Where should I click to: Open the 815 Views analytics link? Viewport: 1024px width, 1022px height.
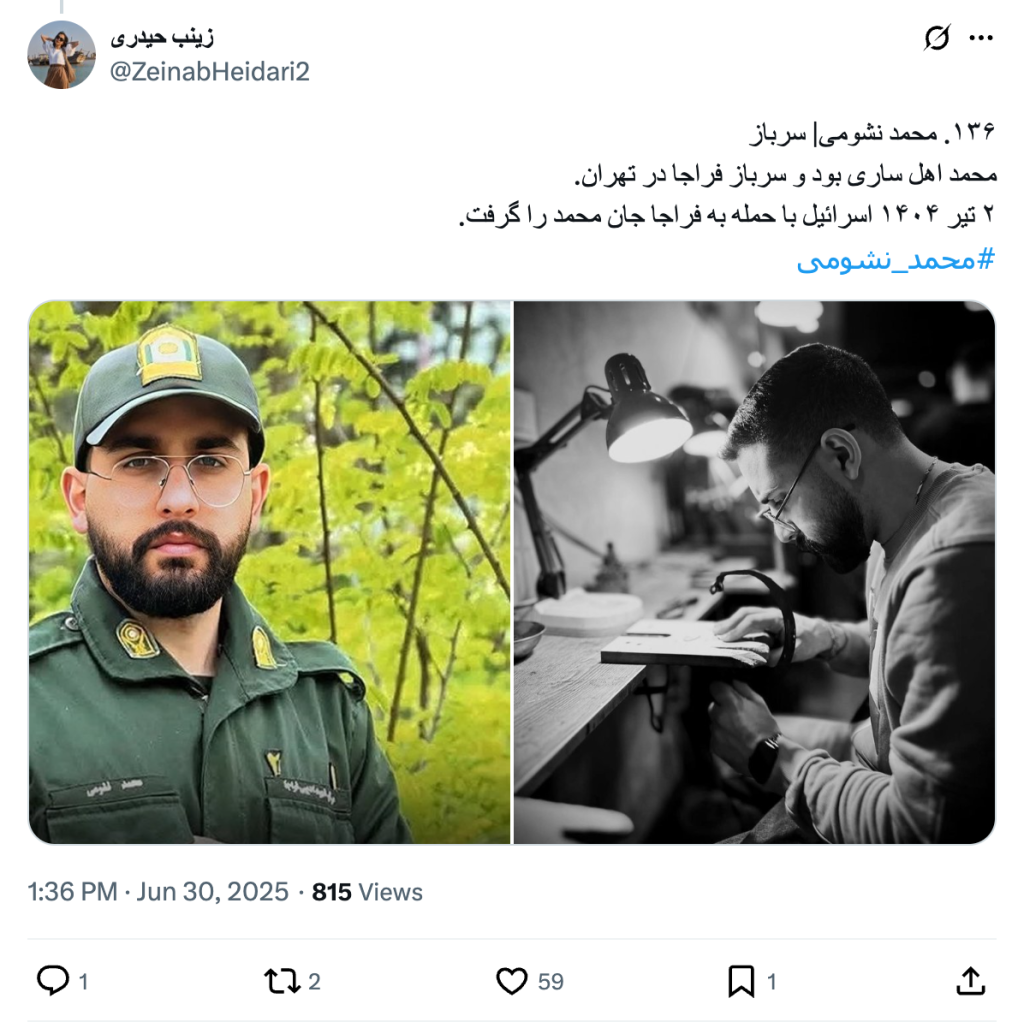pos(367,891)
